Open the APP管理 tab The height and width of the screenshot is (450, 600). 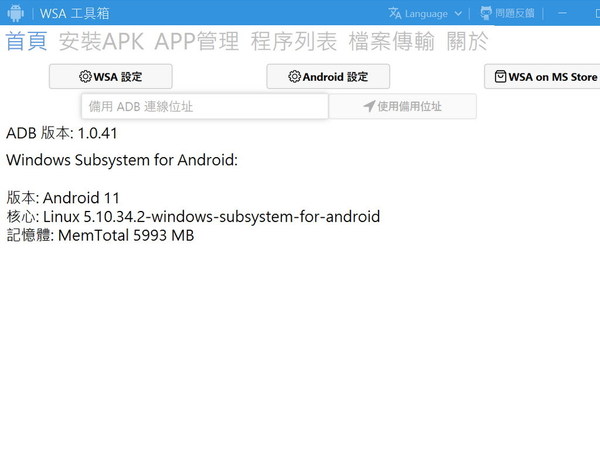pos(197,41)
